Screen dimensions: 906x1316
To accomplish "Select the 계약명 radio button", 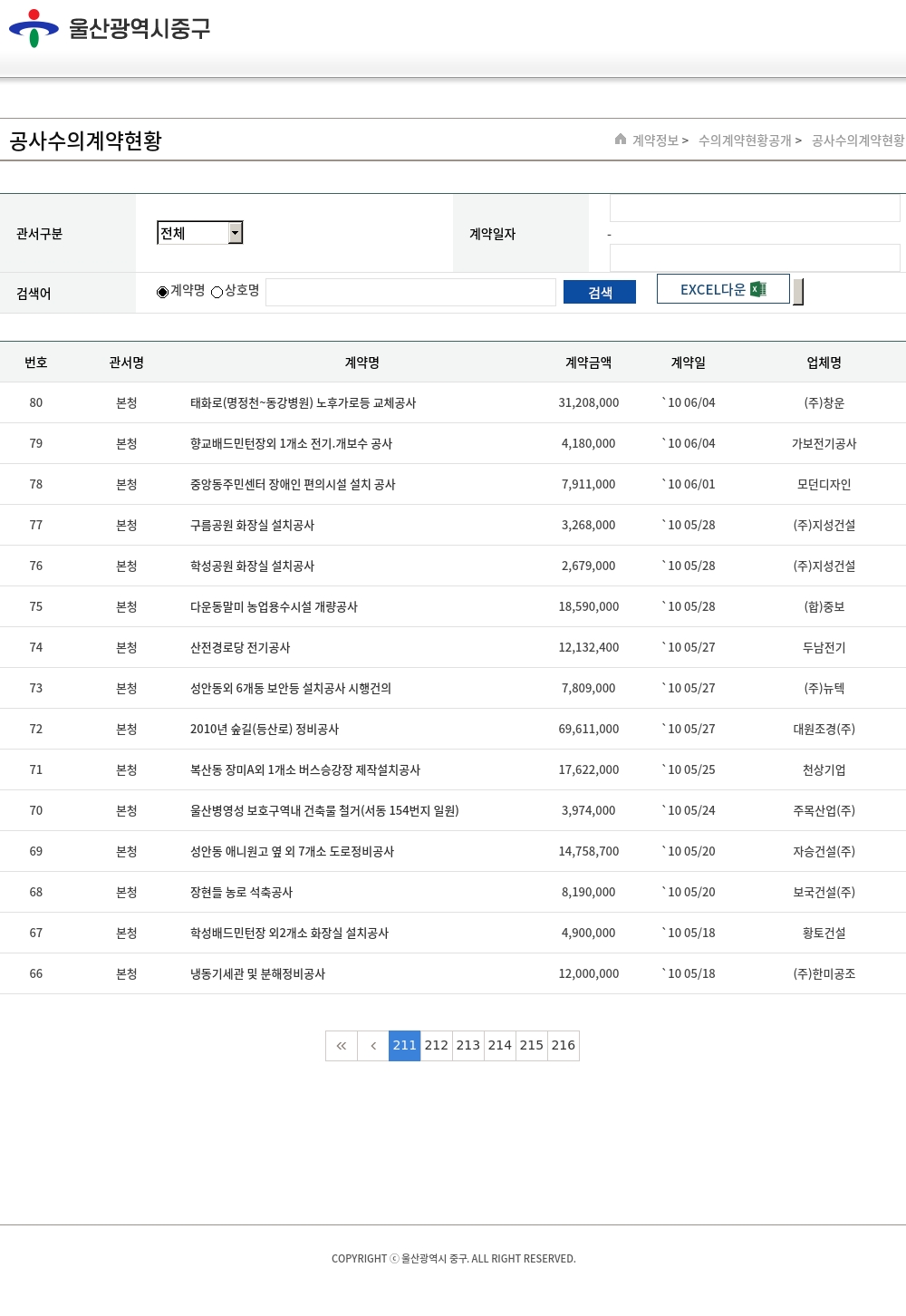I will click(x=163, y=292).
